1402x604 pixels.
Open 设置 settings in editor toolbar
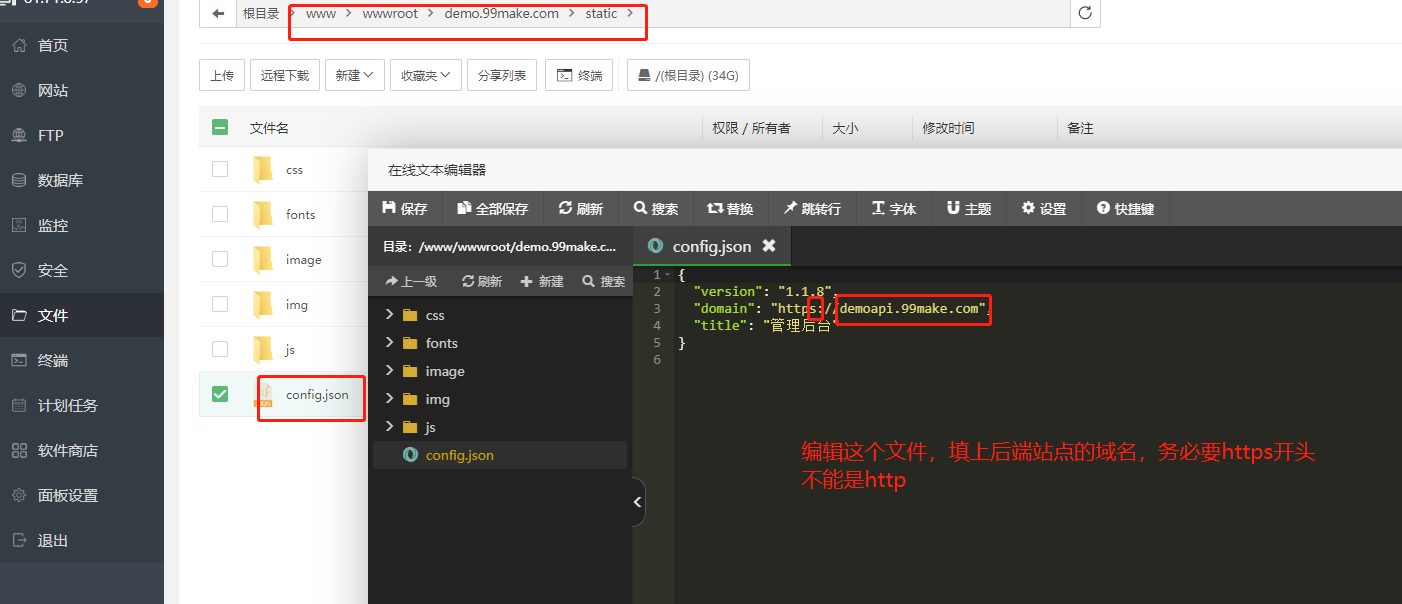tap(1044, 208)
